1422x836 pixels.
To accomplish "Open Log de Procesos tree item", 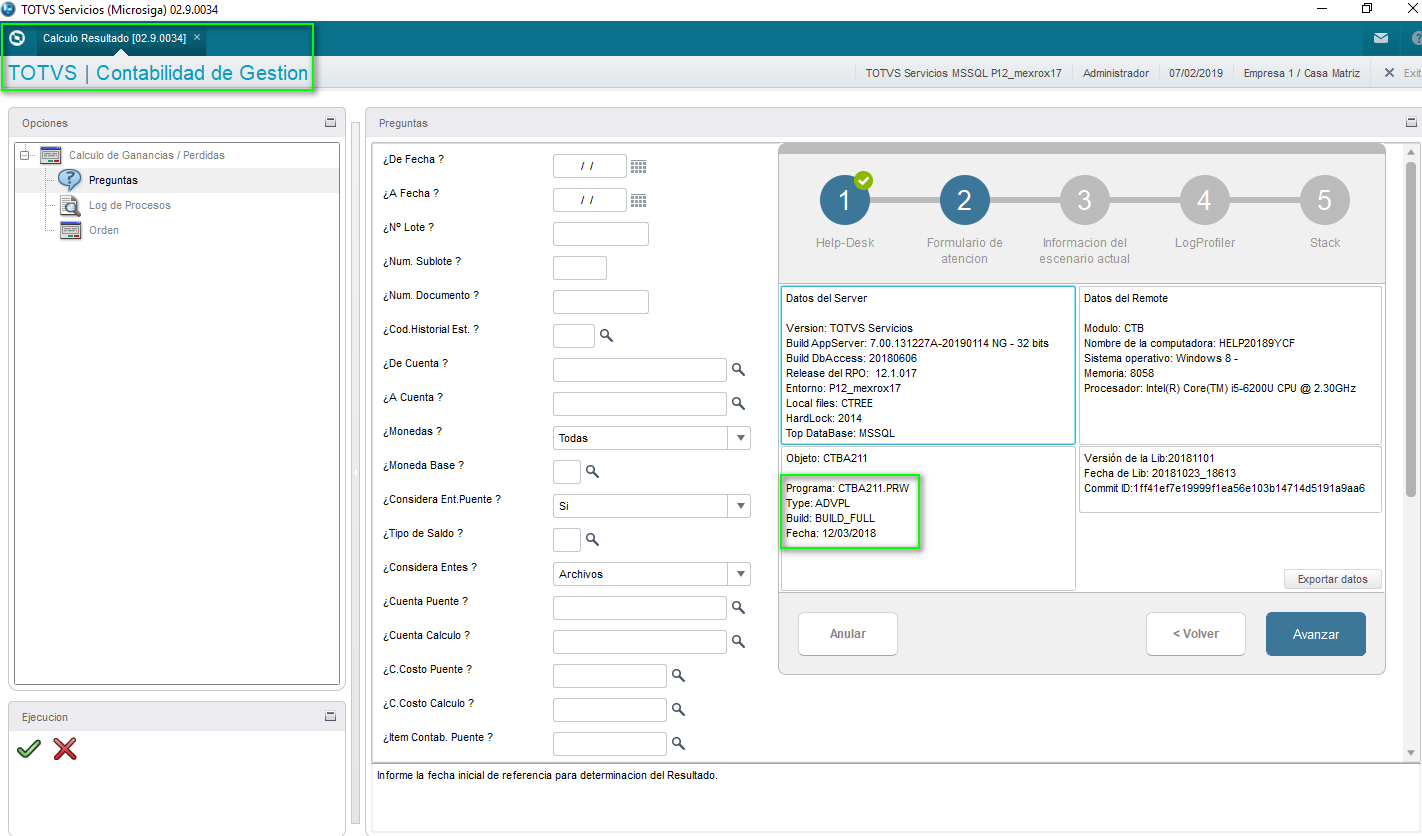I will 130,205.
